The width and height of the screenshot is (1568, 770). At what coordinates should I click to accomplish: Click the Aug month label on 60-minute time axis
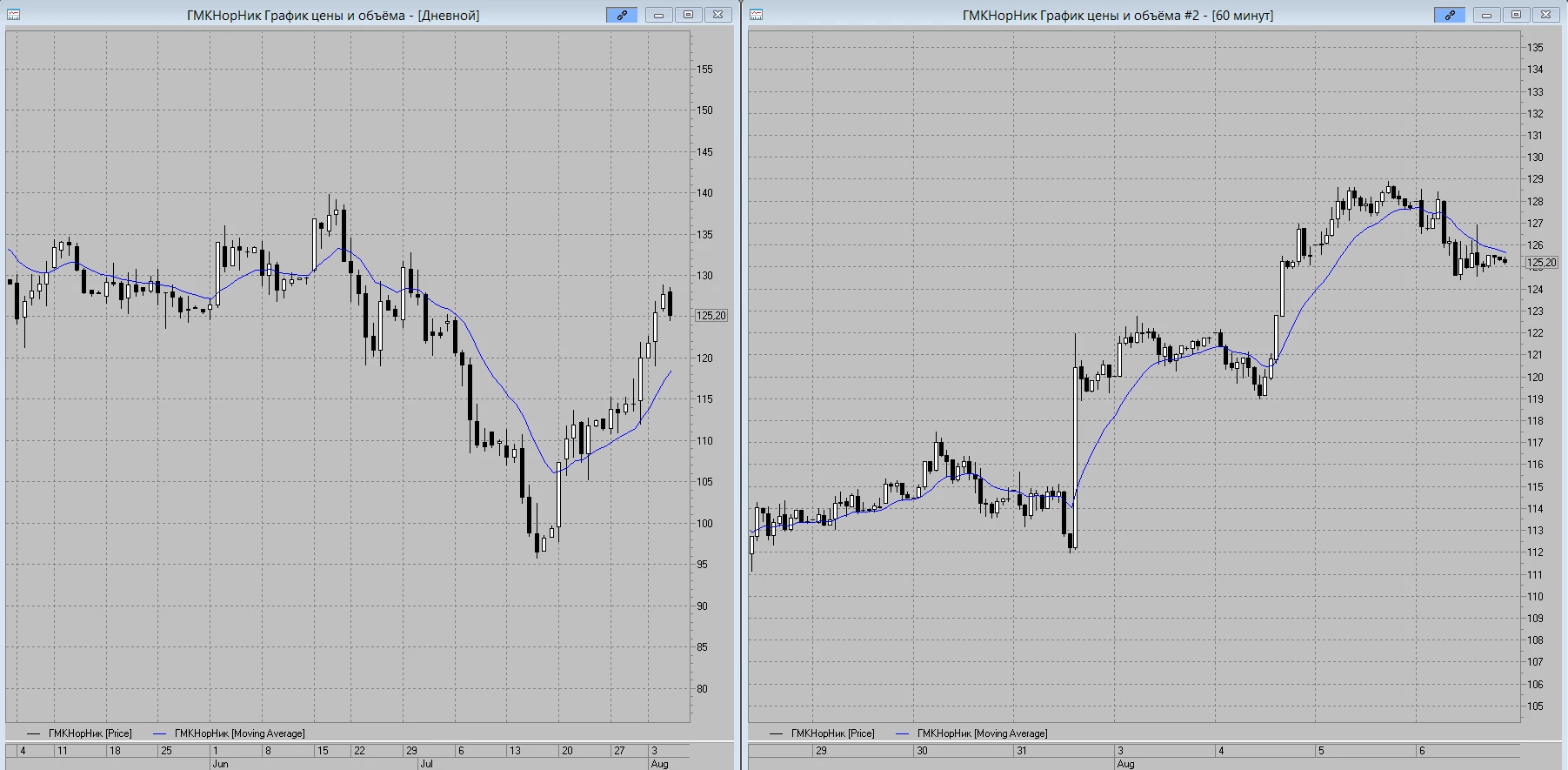[x=1125, y=764]
